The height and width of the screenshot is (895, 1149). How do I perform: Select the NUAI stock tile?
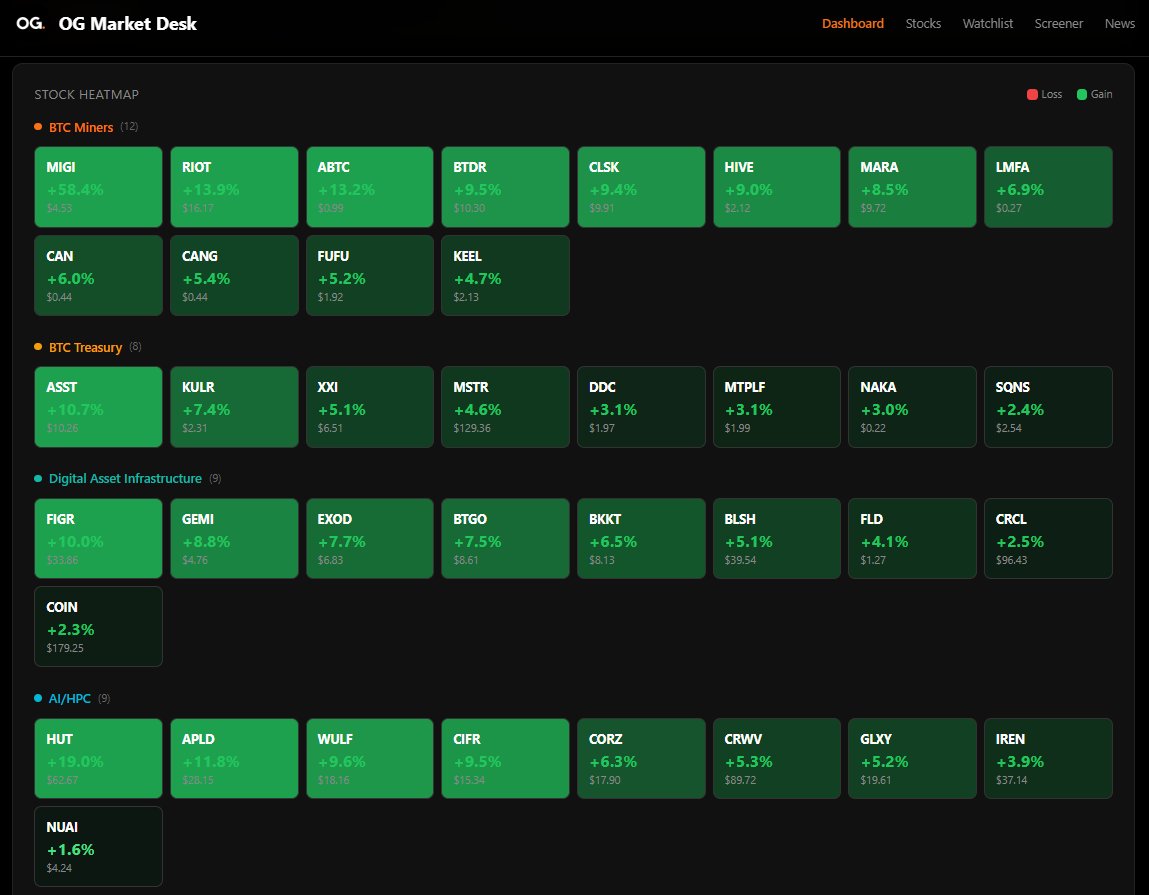(x=98, y=846)
